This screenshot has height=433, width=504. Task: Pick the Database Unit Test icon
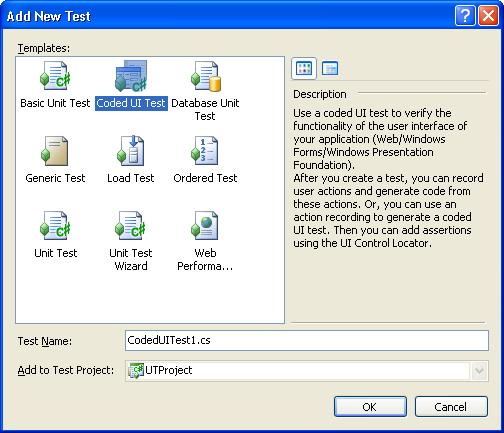(x=206, y=76)
